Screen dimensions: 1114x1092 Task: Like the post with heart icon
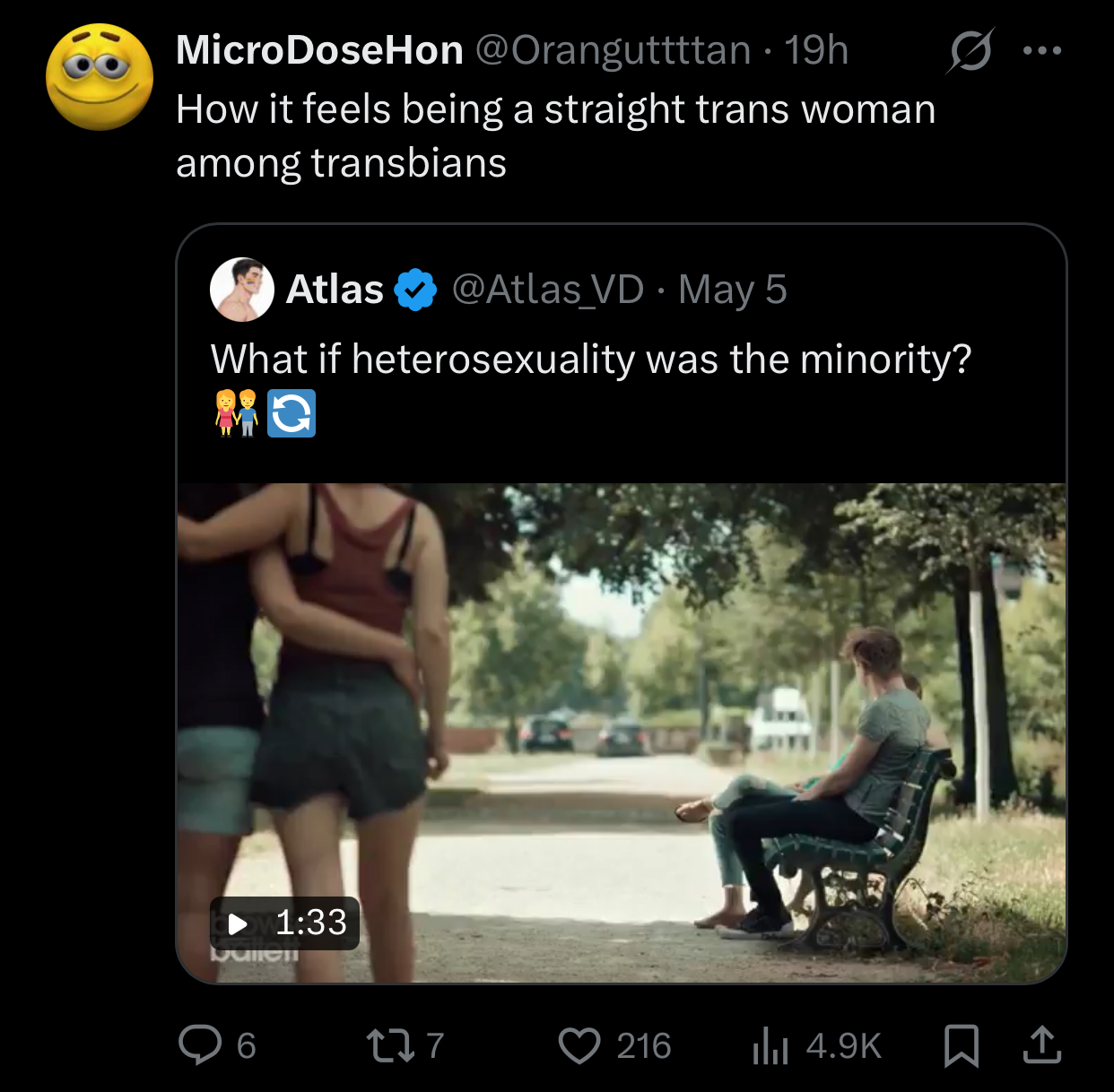tap(579, 1045)
